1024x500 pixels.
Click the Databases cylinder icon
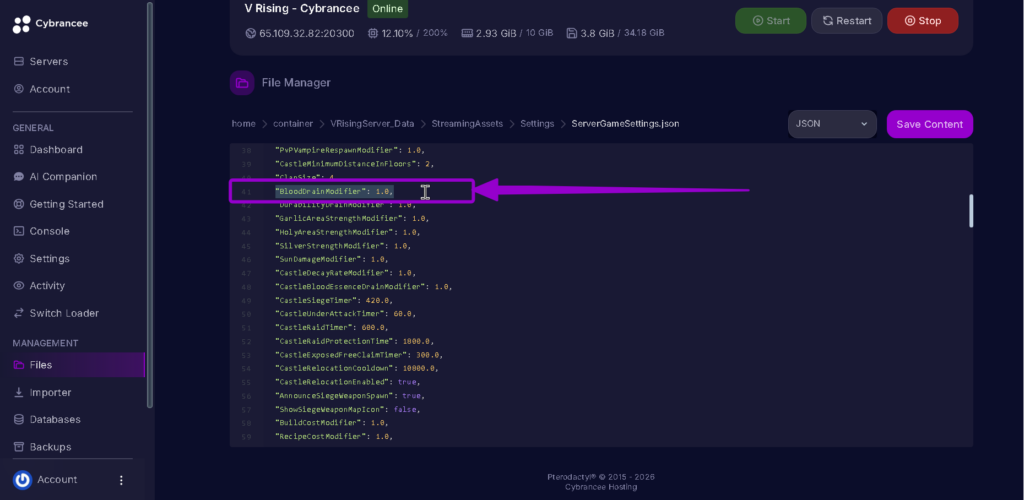click(19, 420)
